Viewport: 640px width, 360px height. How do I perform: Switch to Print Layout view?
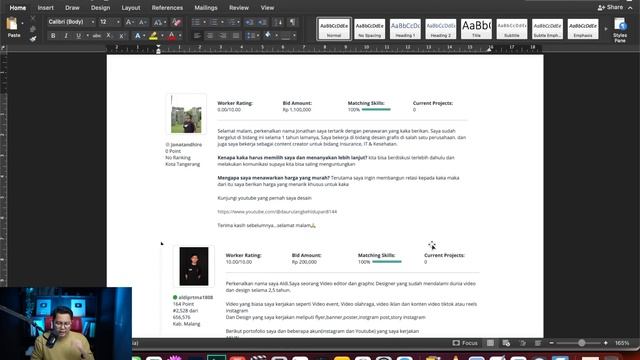coord(490,343)
